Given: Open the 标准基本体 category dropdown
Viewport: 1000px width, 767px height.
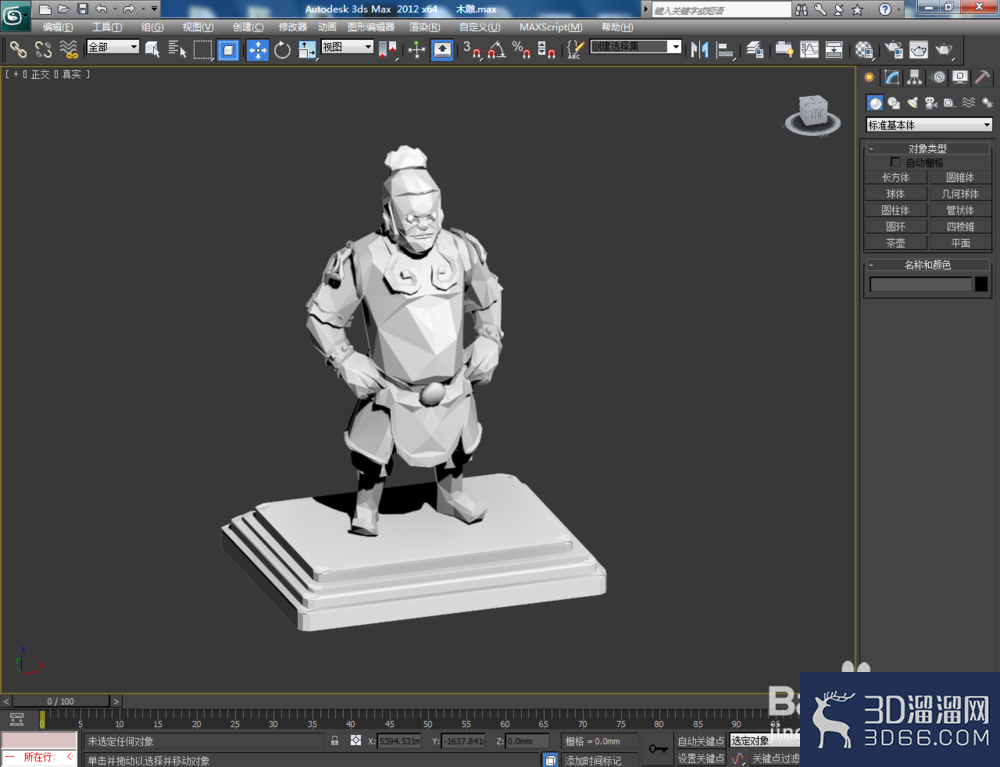Looking at the screenshot, I should [929, 125].
